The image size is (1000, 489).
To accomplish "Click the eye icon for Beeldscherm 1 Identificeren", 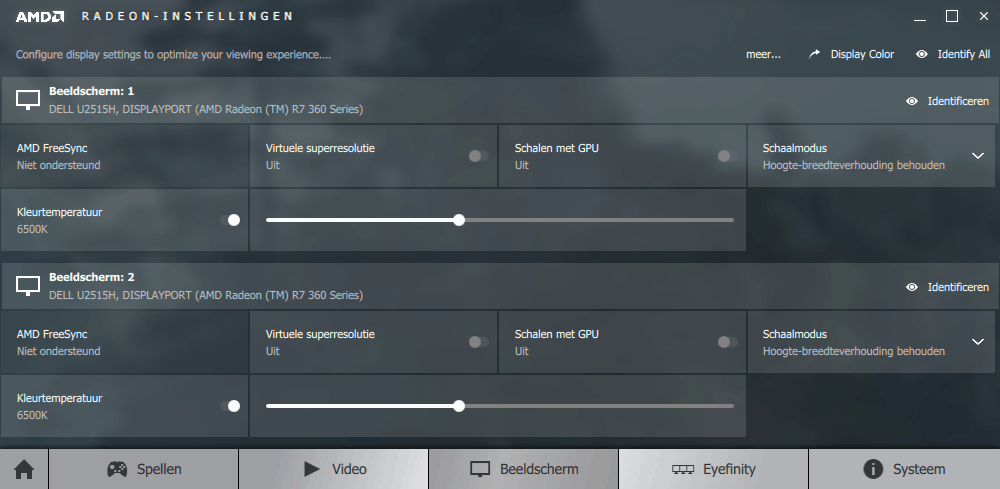I will coord(912,101).
